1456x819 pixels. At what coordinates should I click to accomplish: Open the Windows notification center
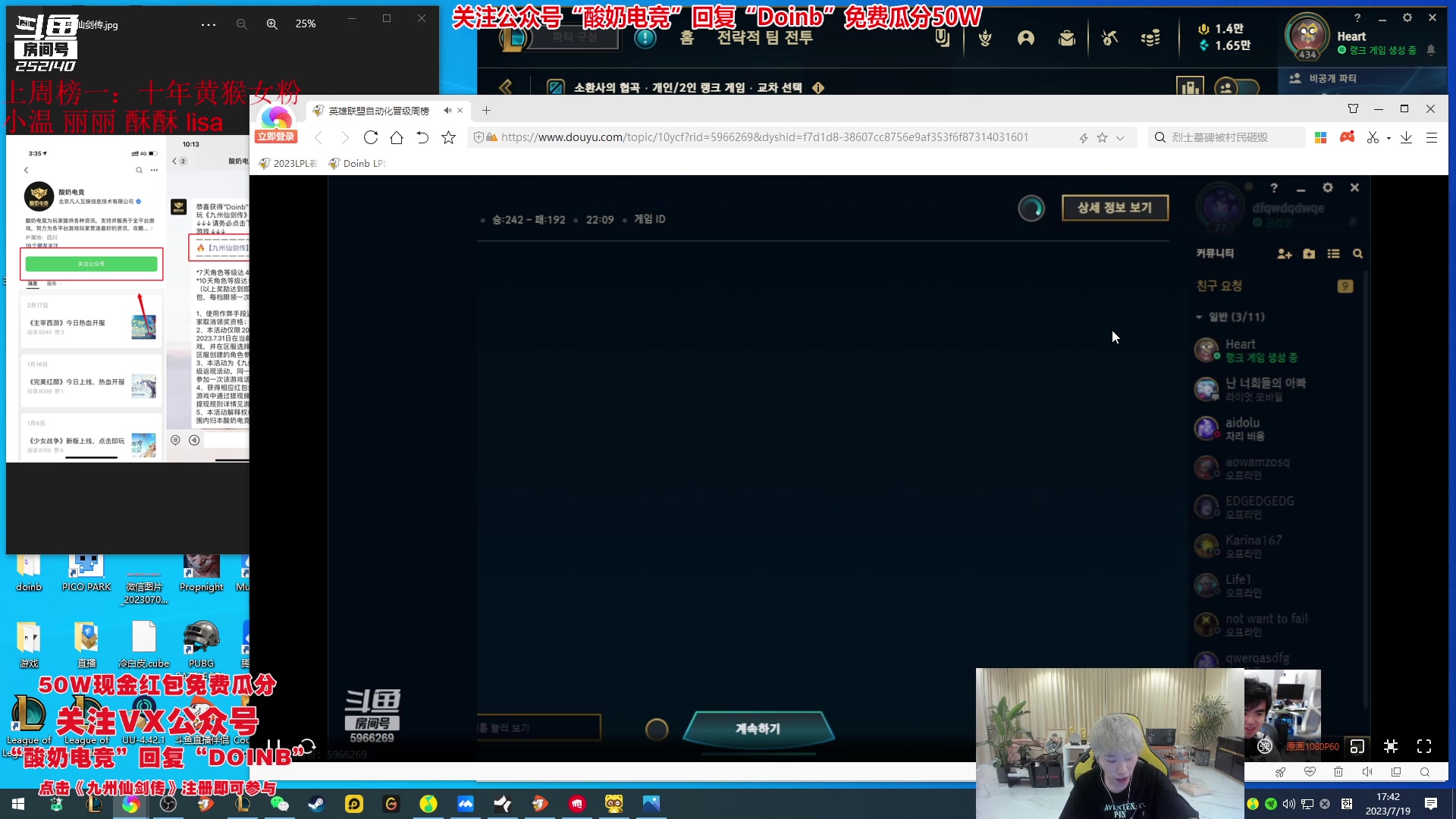(1431, 804)
